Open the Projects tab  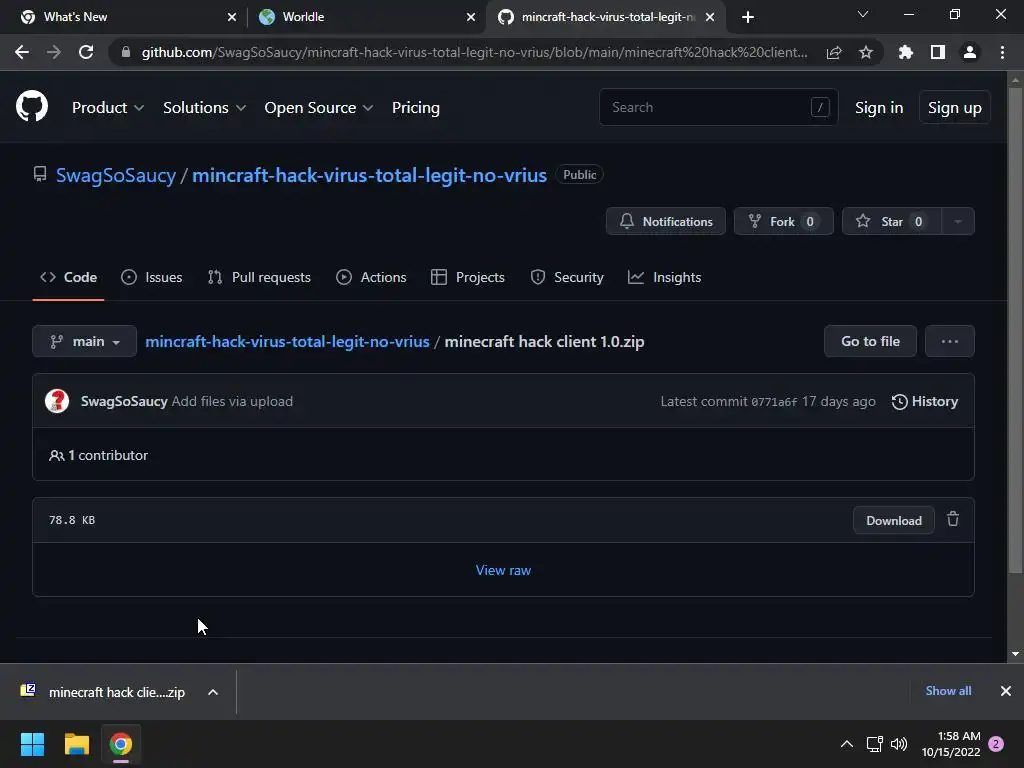(468, 277)
